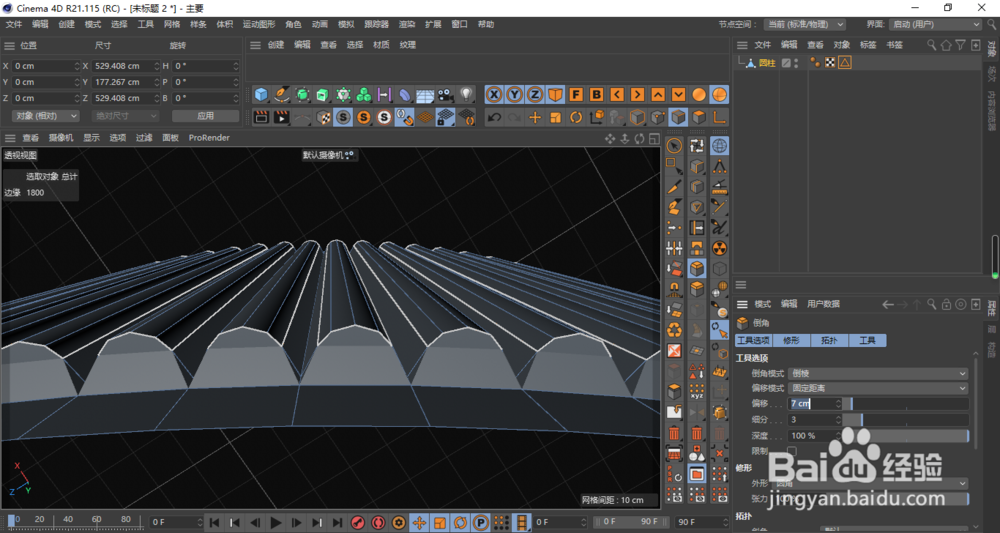Select the highlighted Bevel tool icon in palette
The height and width of the screenshot is (533, 1000).
pos(697,268)
